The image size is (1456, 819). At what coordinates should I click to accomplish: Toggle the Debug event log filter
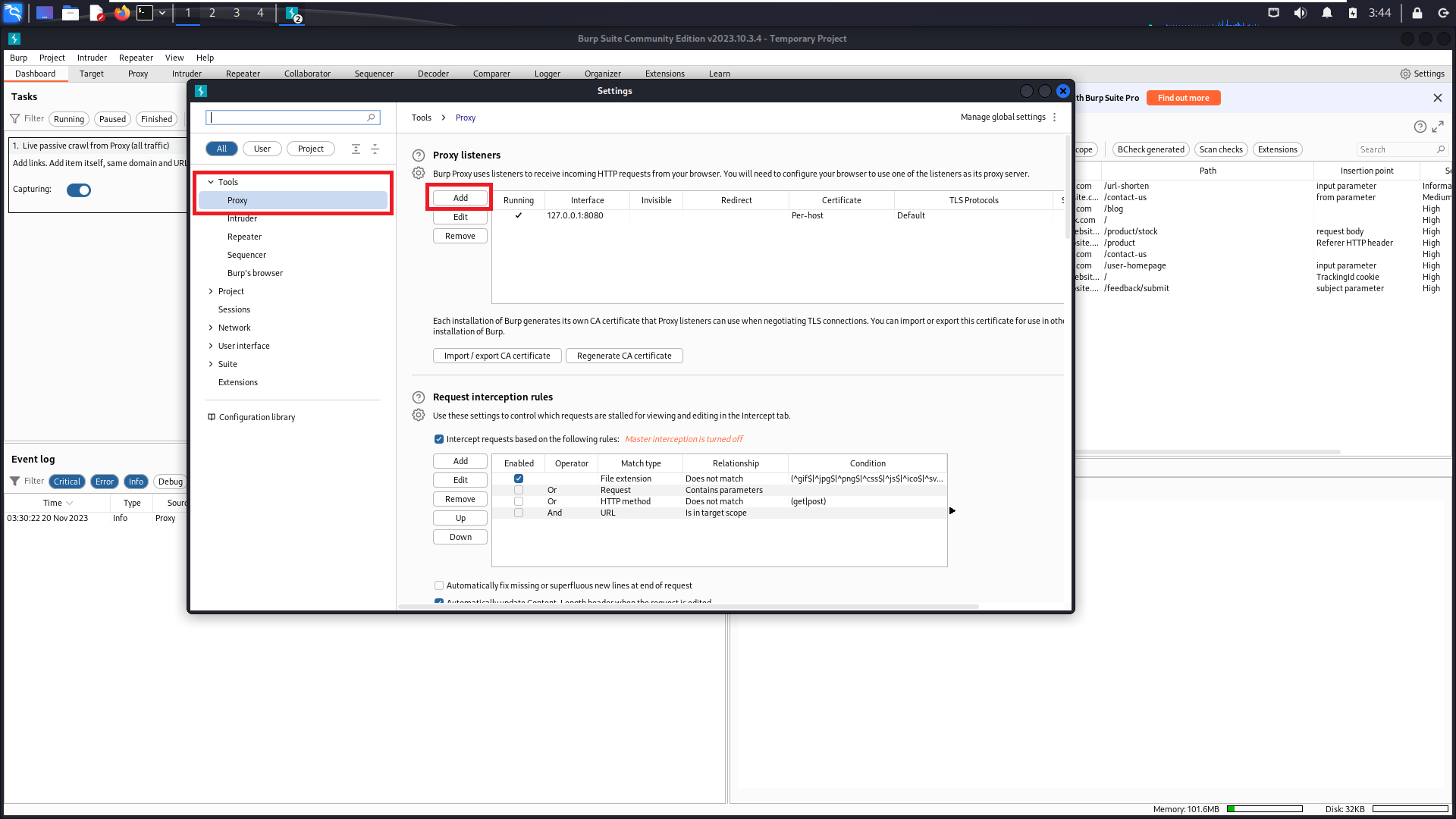[x=170, y=482]
